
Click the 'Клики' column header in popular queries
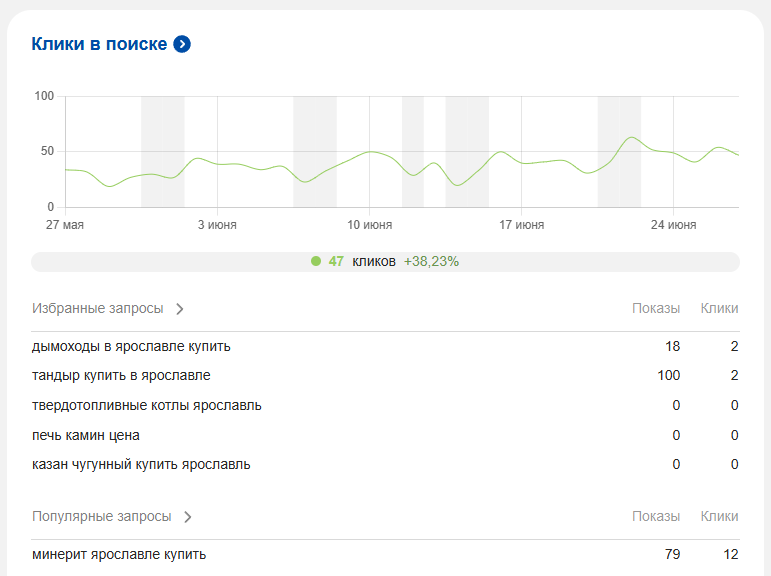point(719,516)
